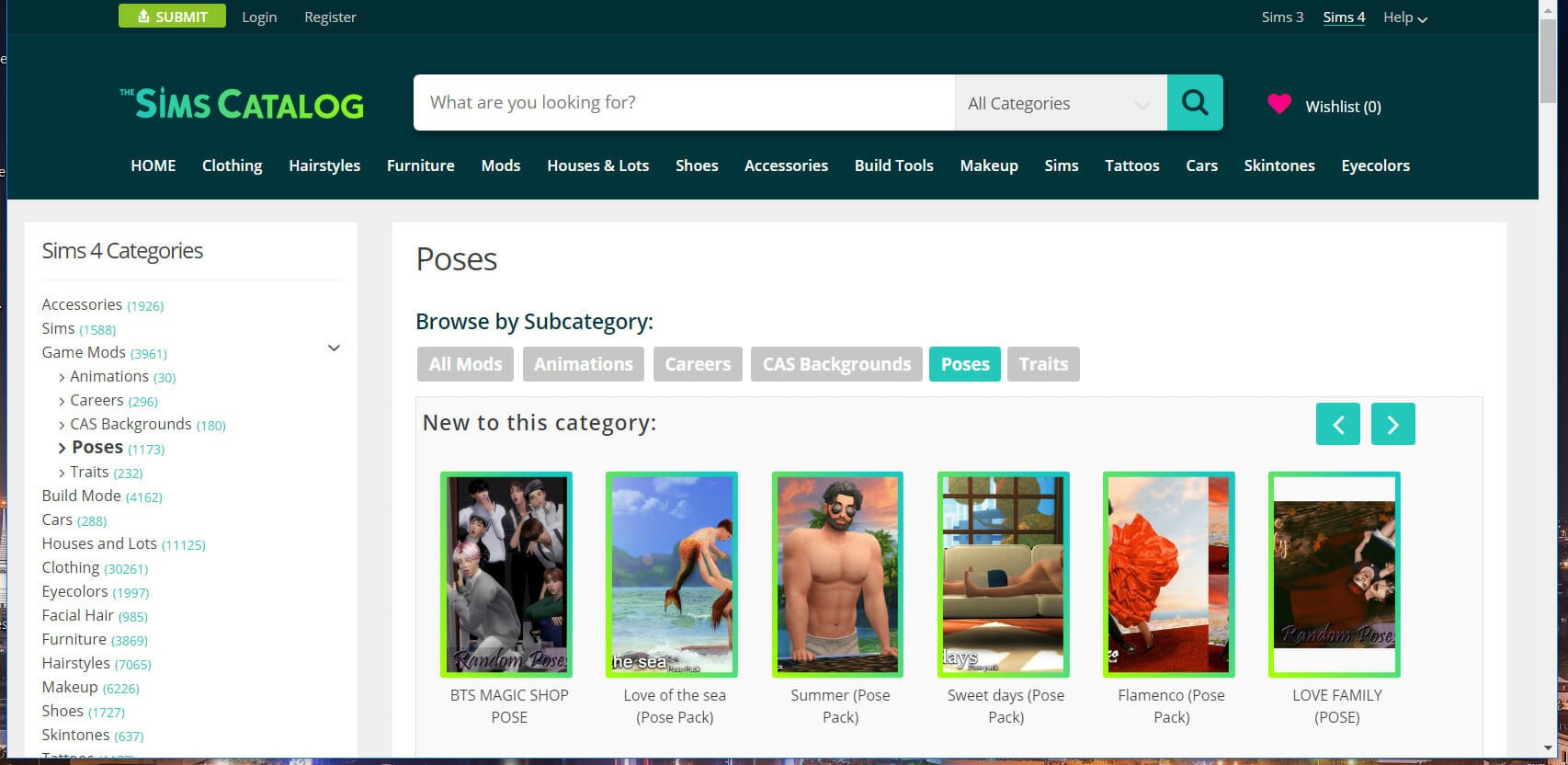Click Sweet days (Pose Pack) title

1006,706
